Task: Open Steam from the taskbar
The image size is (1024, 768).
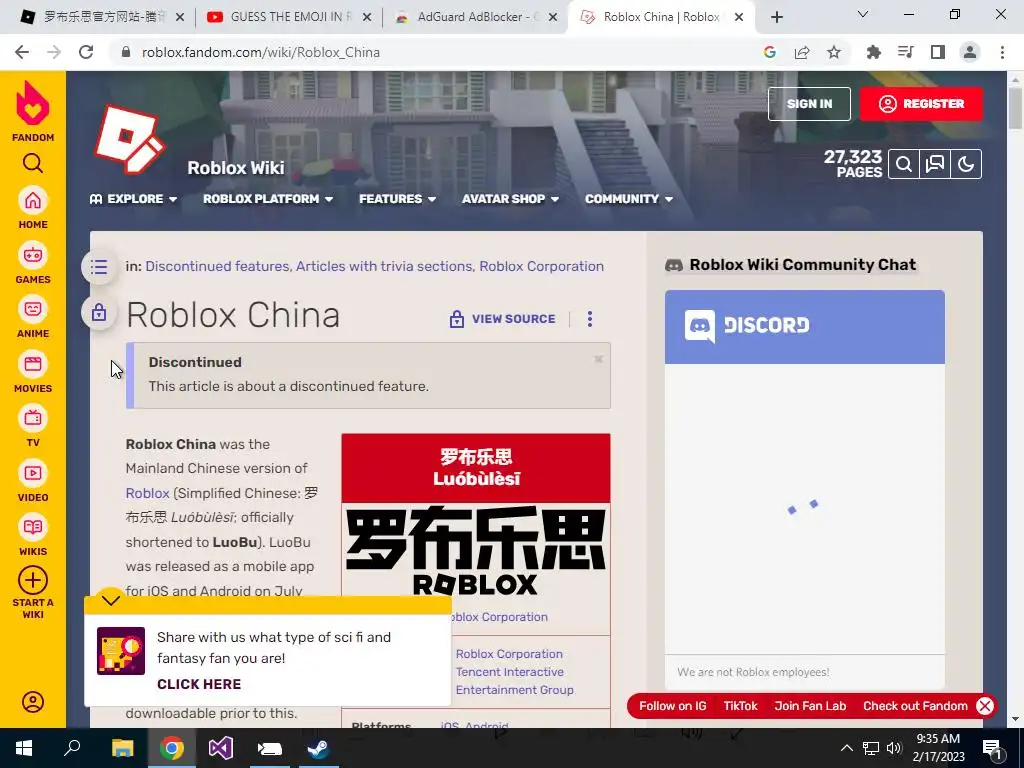Action: 319,748
